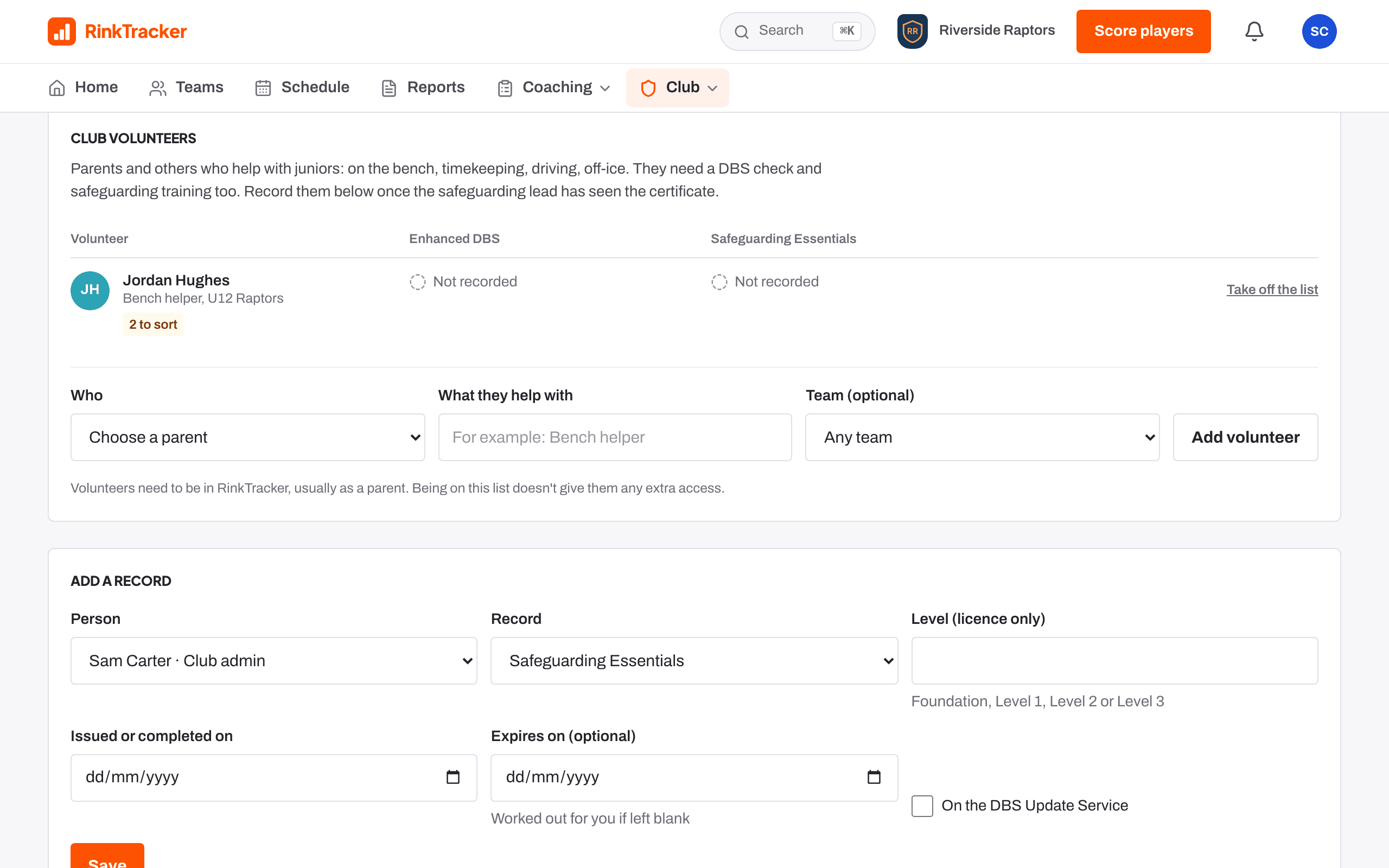This screenshot has width=1389, height=868.
Task: Open the Choose a parent dropdown
Action: click(x=247, y=437)
